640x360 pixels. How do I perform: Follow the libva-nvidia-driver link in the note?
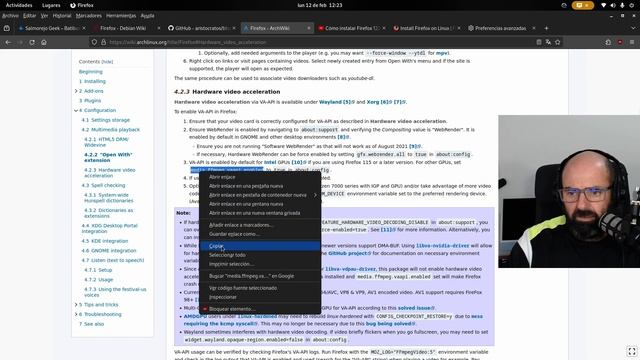pos(443,246)
